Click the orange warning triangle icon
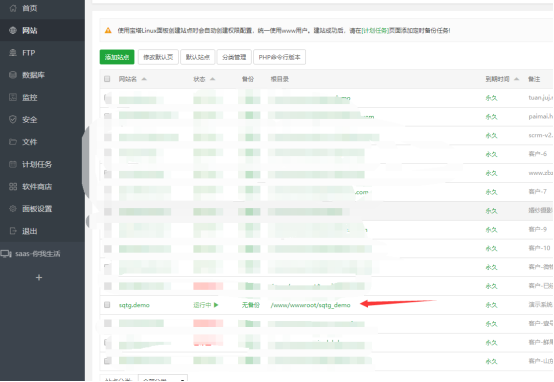The height and width of the screenshot is (382, 554). coord(108,31)
